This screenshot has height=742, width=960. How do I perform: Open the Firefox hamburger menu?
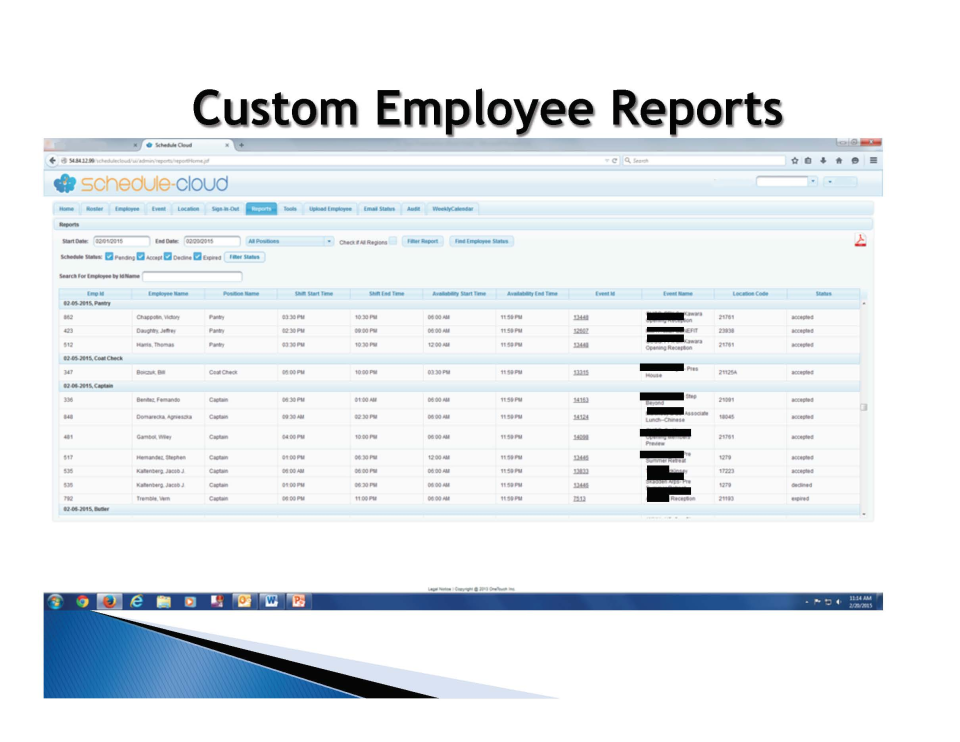click(874, 161)
